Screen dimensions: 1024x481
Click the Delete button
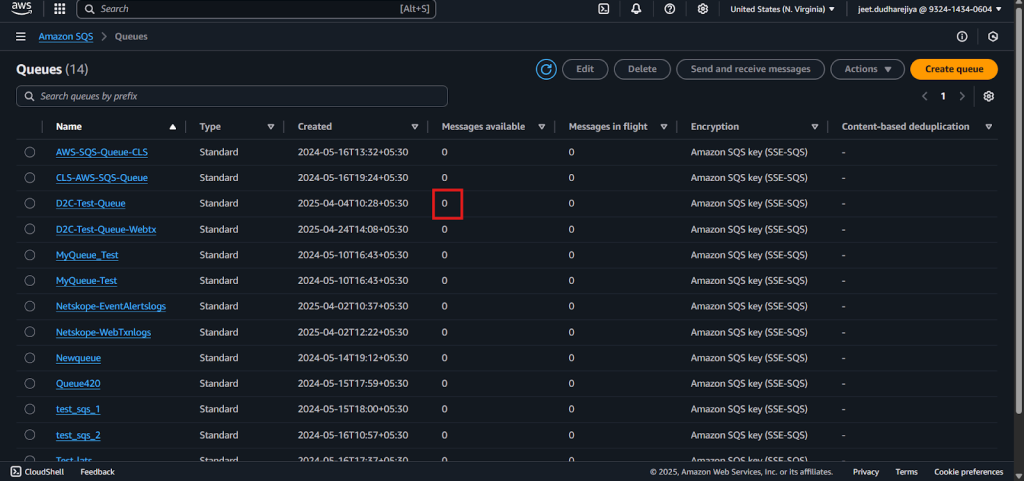tap(643, 69)
